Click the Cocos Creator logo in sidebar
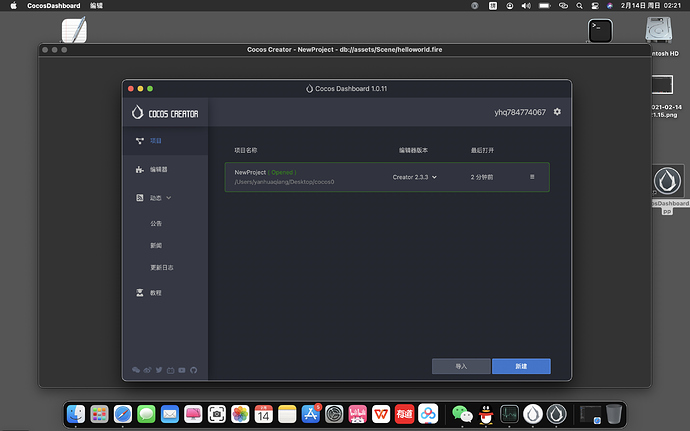 point(165,113)
